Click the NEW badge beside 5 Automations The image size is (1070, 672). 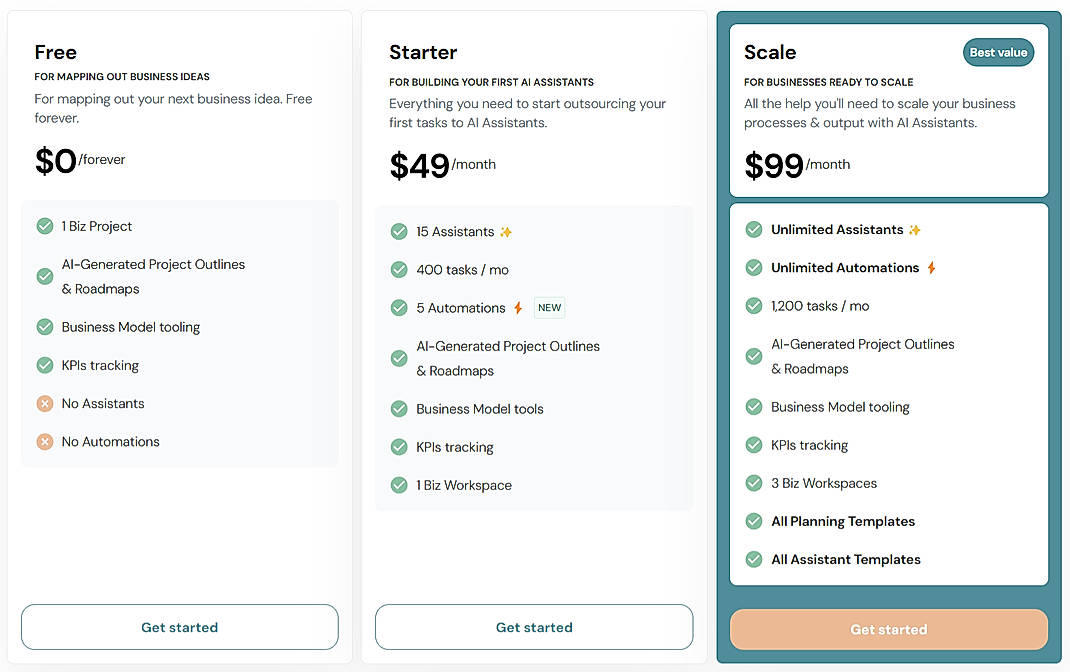[549, 307]
